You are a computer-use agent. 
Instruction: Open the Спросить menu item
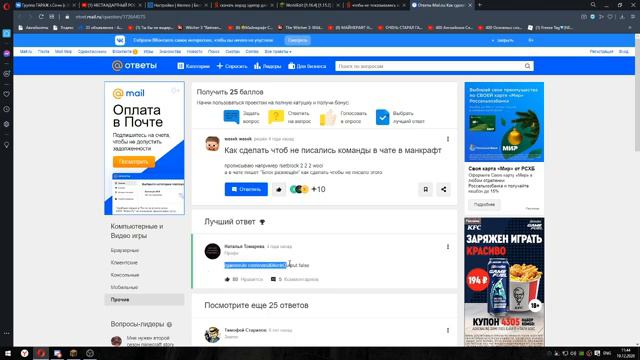pos(232,66)
